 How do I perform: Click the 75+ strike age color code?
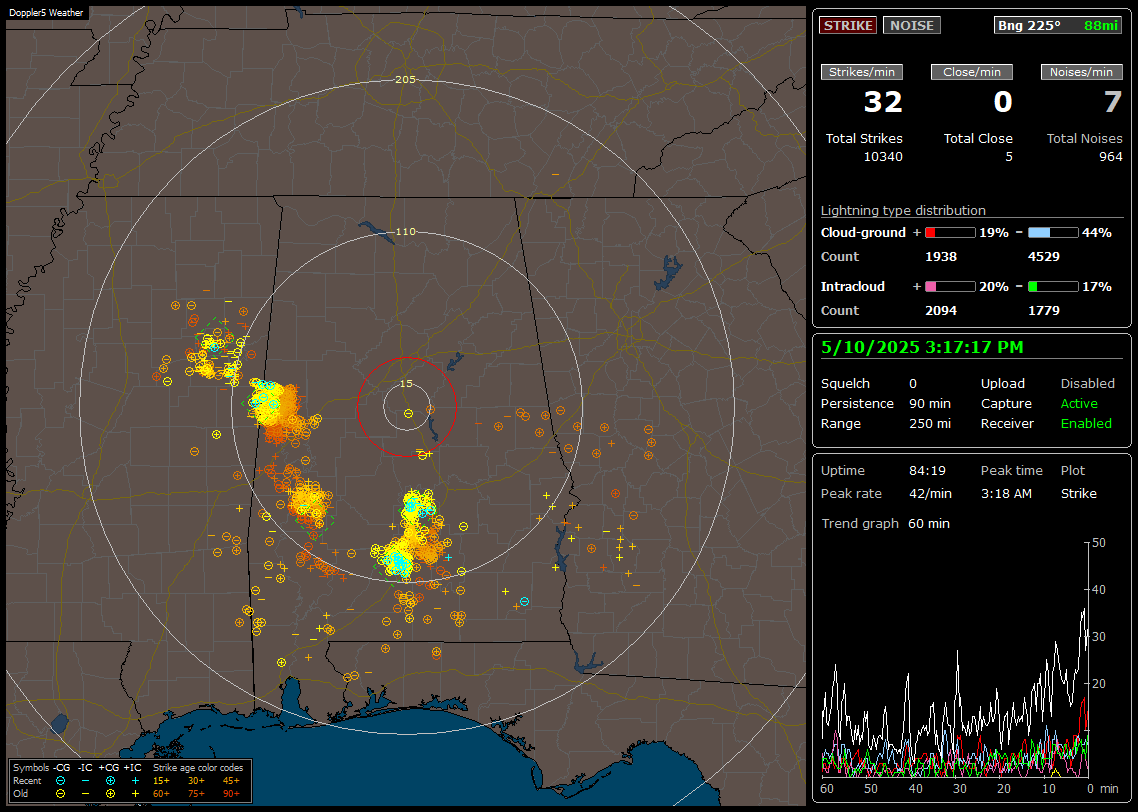tap(197, 794)
